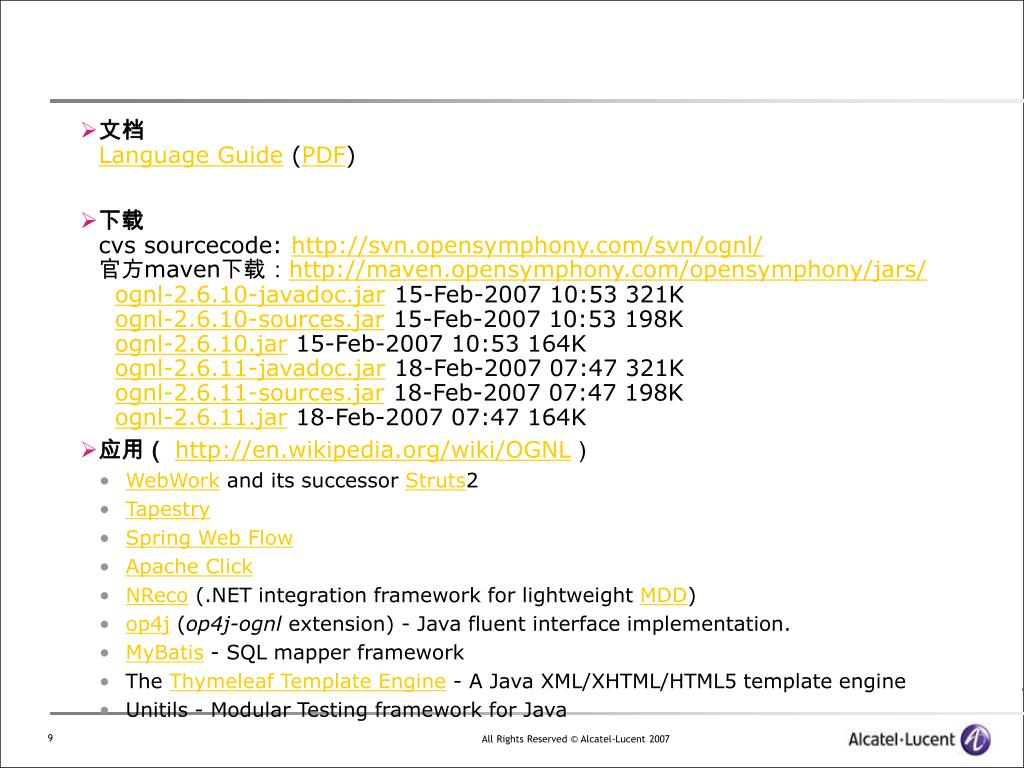Follow the WebWork link
The image size is (1024, 768).
pyautogui.click(x=172, y=481)
